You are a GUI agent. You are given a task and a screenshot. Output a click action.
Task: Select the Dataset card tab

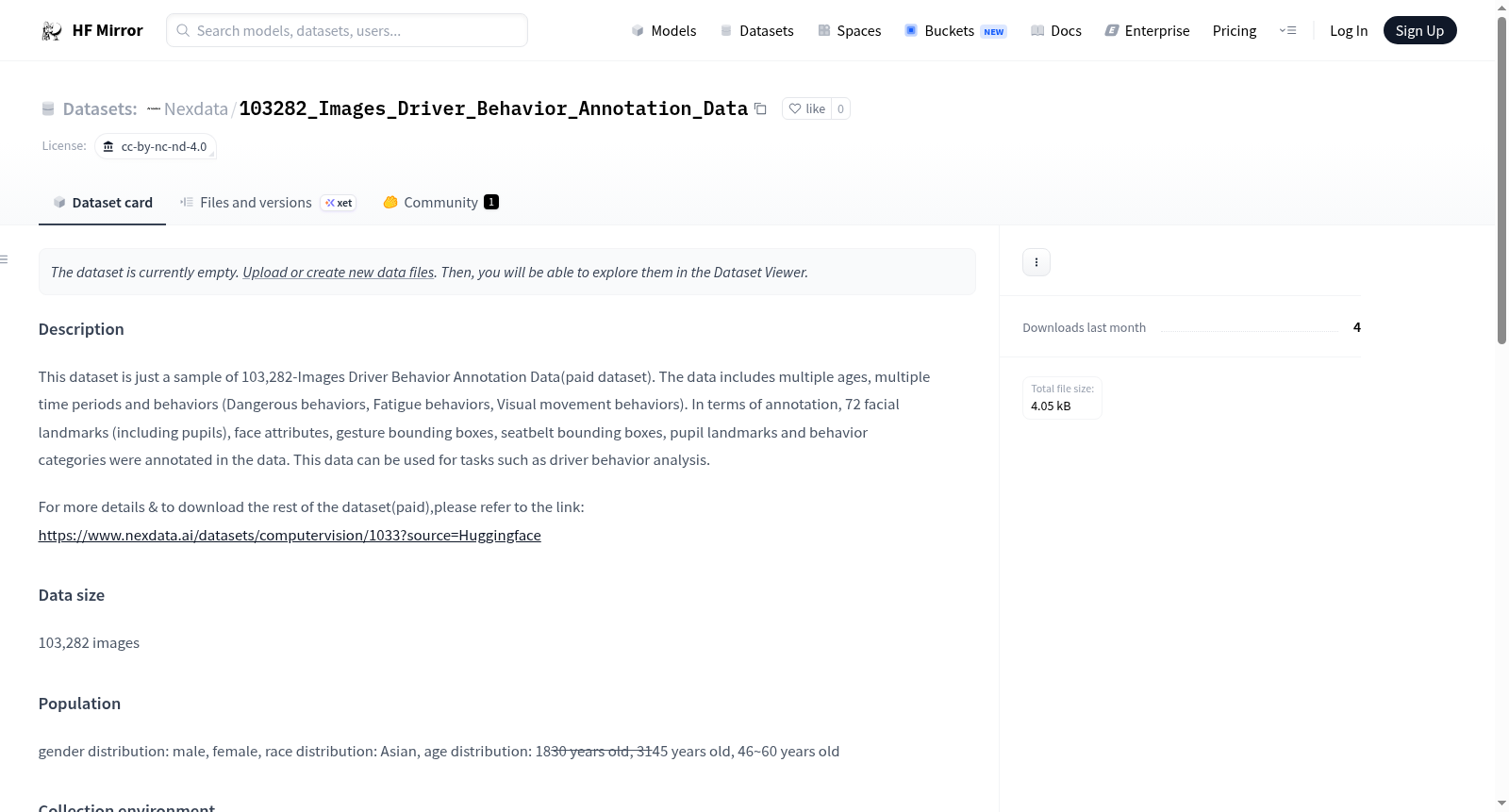102,203
